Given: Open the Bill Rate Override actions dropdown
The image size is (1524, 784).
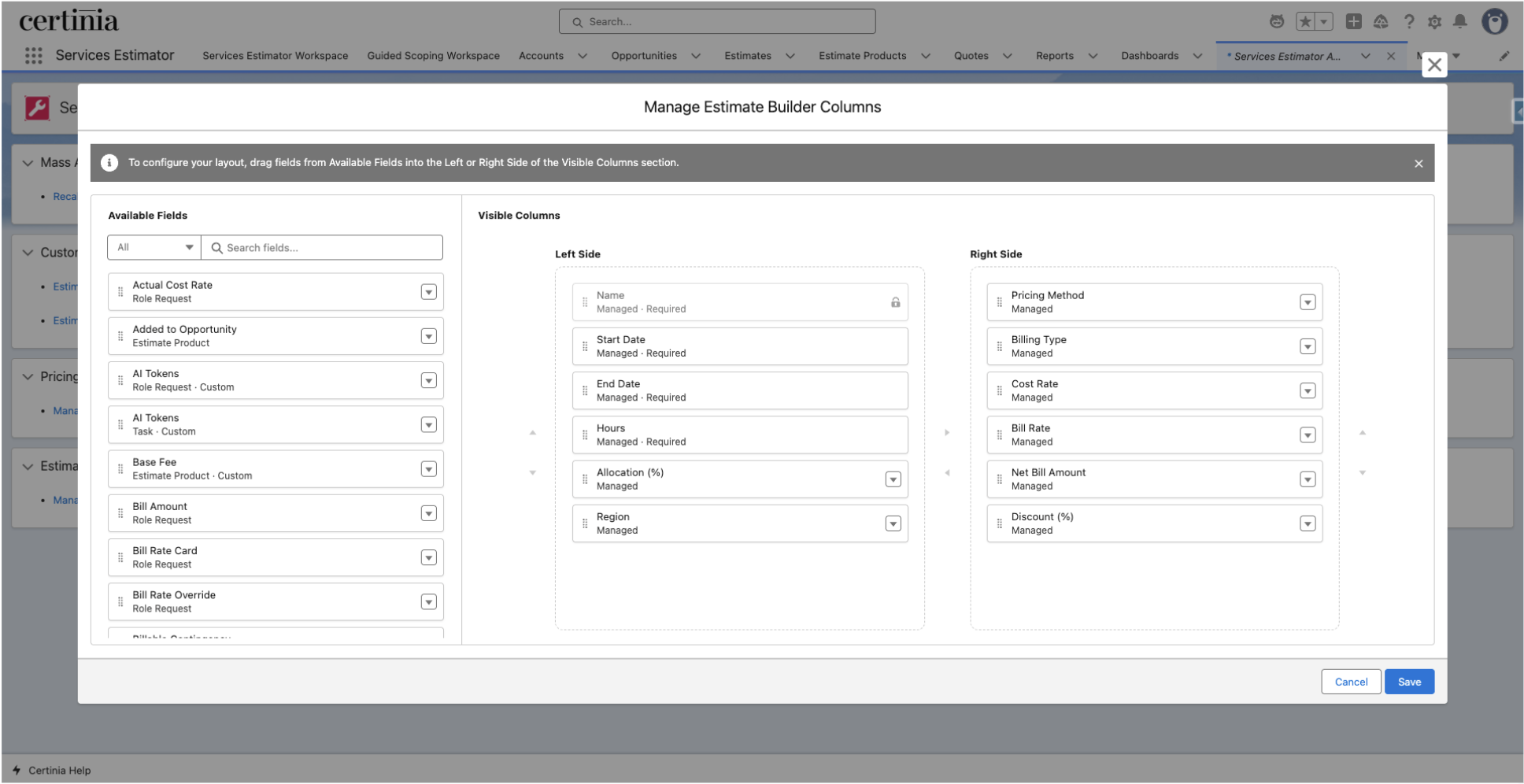Looking at the screenshot, I should (x=428, y=602).
